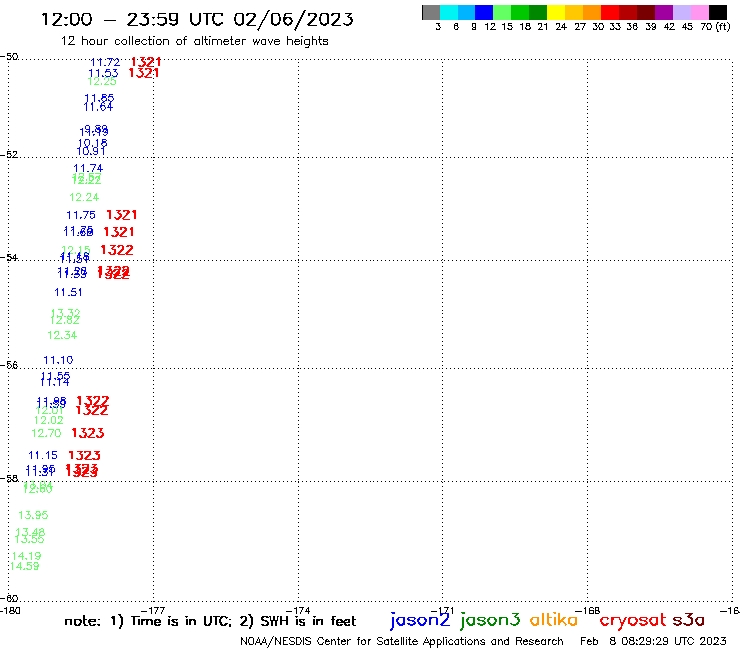Select the bright red swatch in the color scale

click(610, 12)
